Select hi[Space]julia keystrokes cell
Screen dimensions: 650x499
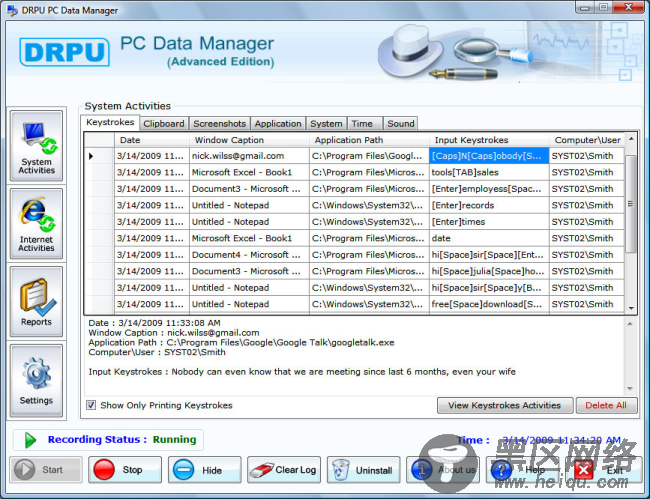(x=489, y=271)
